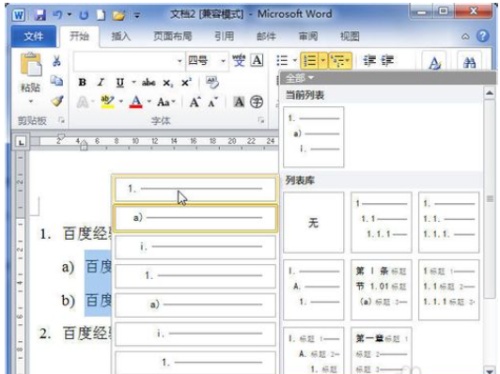Open the font size 四号 dropdown
Screen dimensions: 500x374
coord(223,61)
